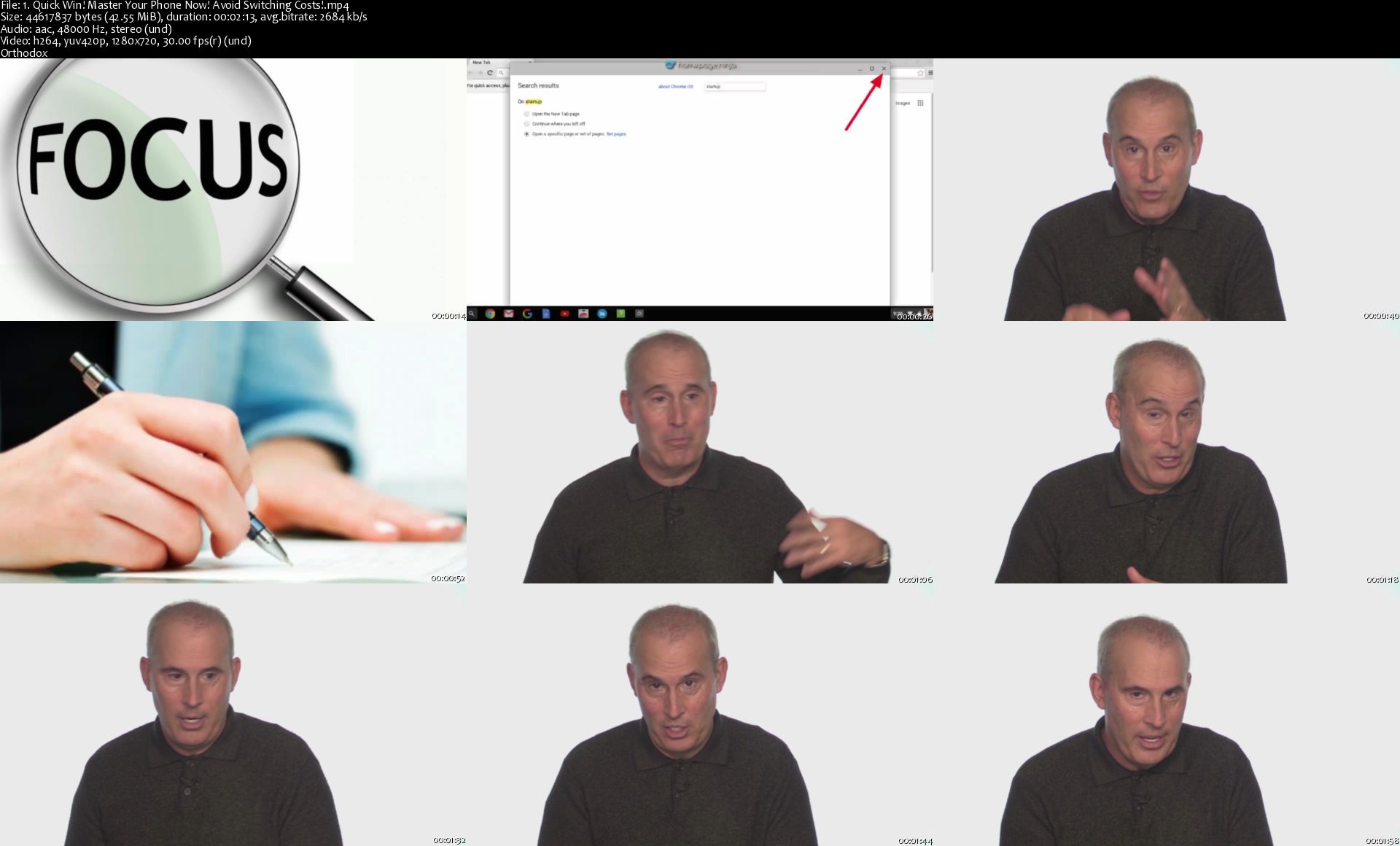The height and width of the screenshot is (846, 1400).
Task: Select 'Continue where you left off' option
Action: [x=526, y=124]
